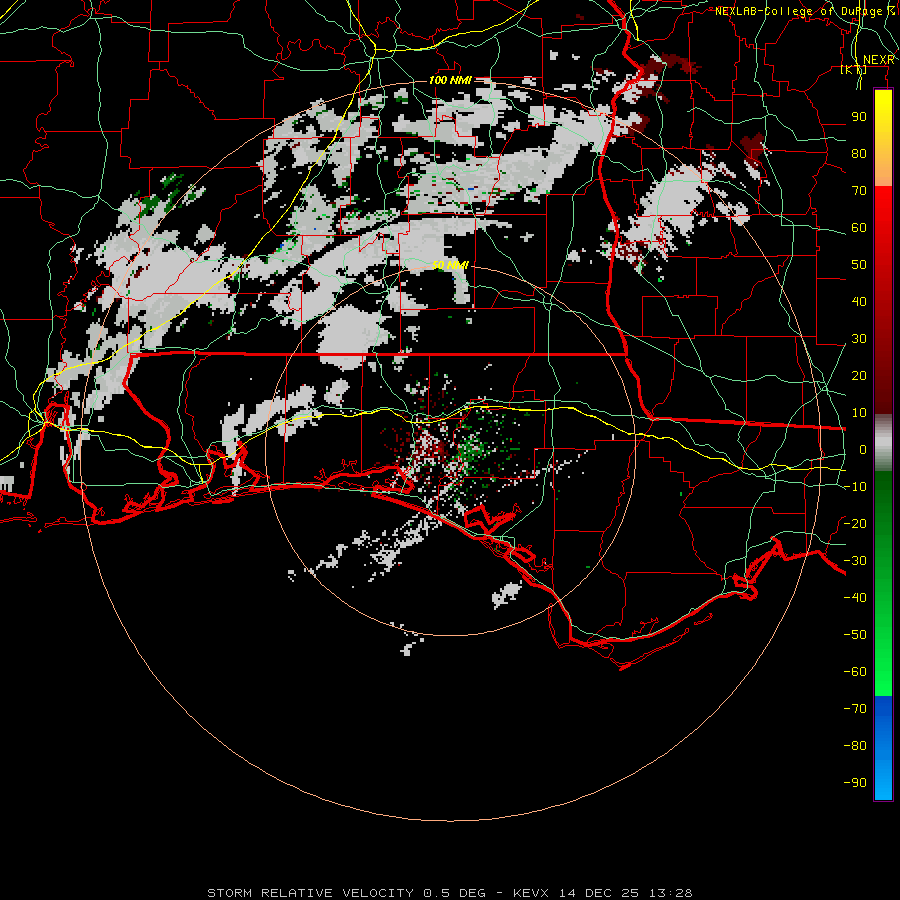
Task: Select the -80 value on the velocity legend
Action: pyautogui.click(x=855, y=746)
